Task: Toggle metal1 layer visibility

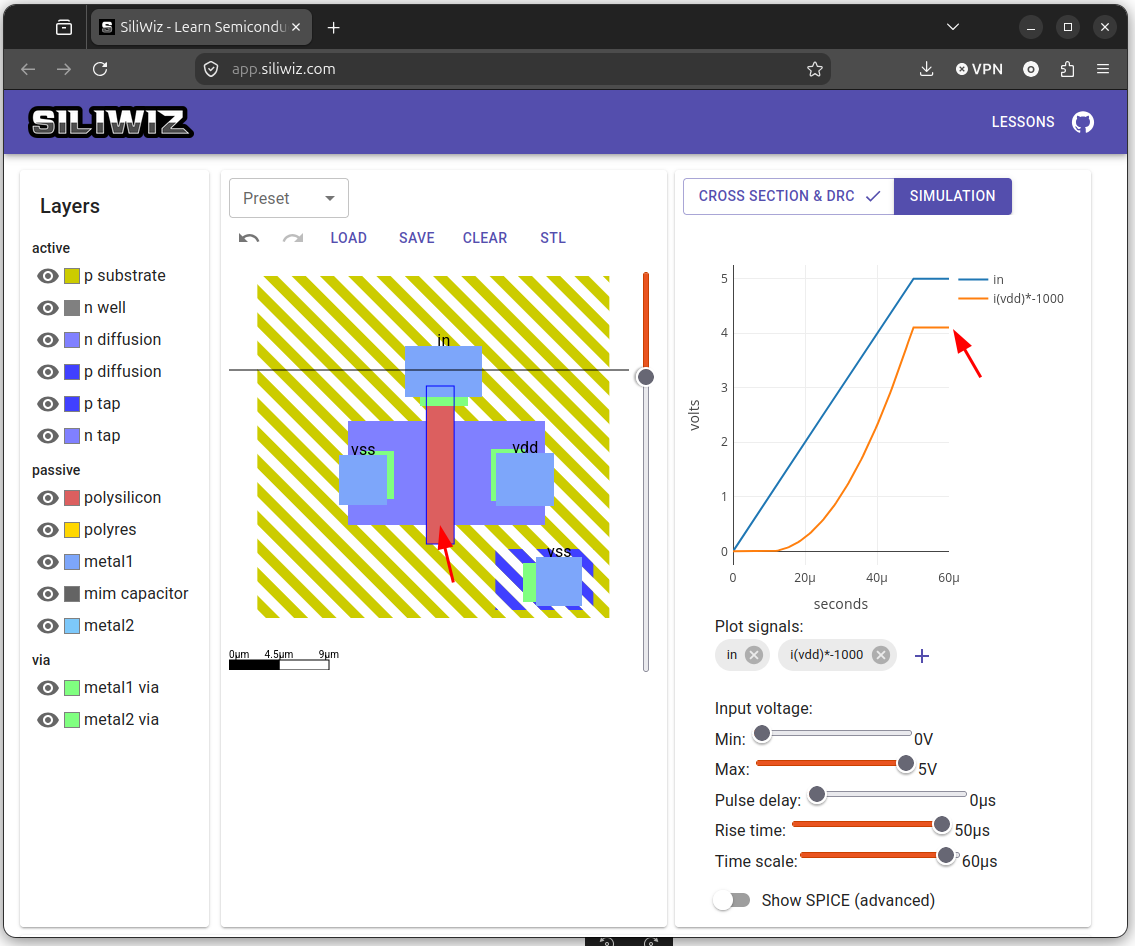Action: point(48,562)
